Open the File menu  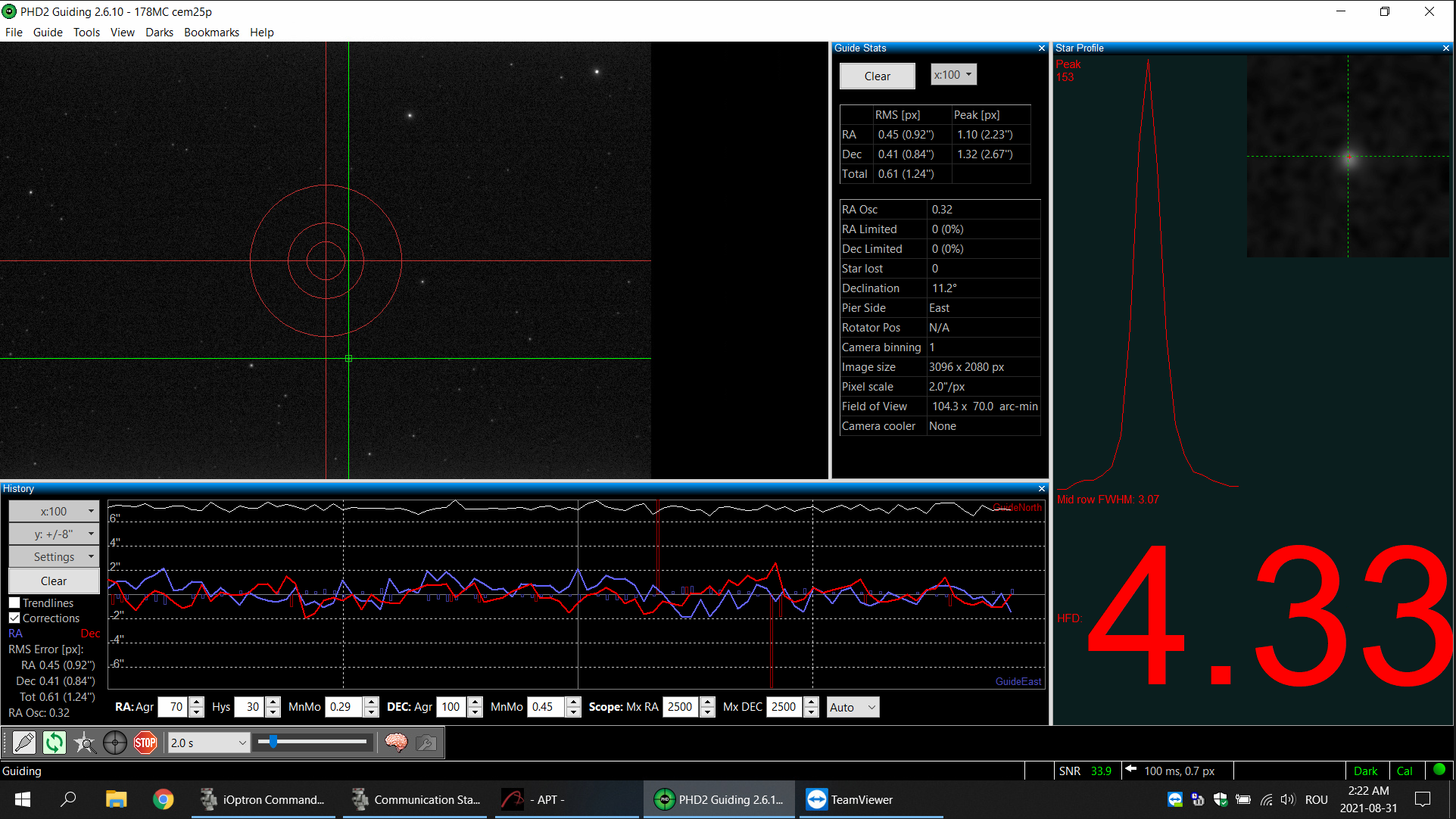pos(14,32)
